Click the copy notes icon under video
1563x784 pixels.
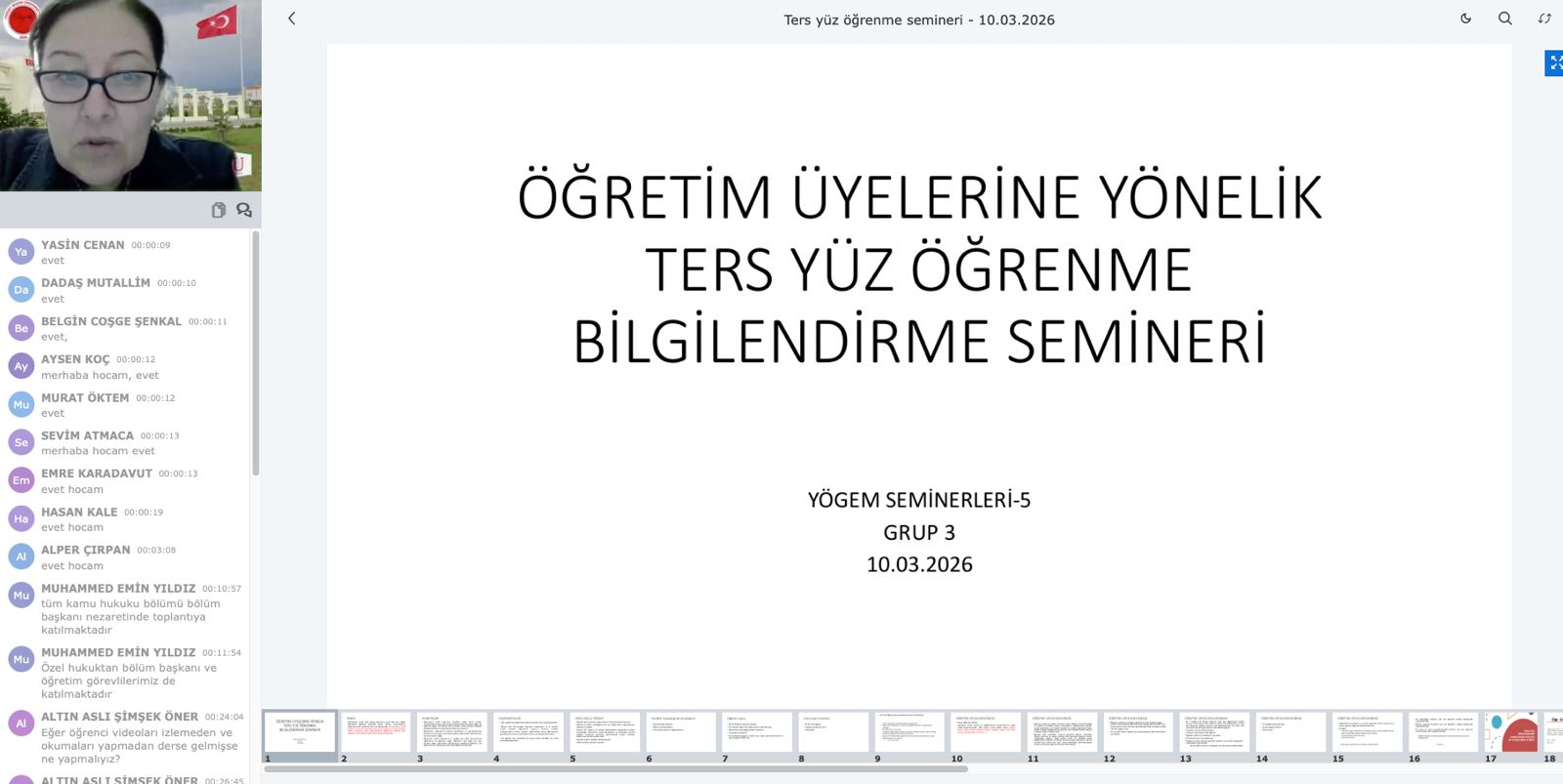click(x=218, y=210)
